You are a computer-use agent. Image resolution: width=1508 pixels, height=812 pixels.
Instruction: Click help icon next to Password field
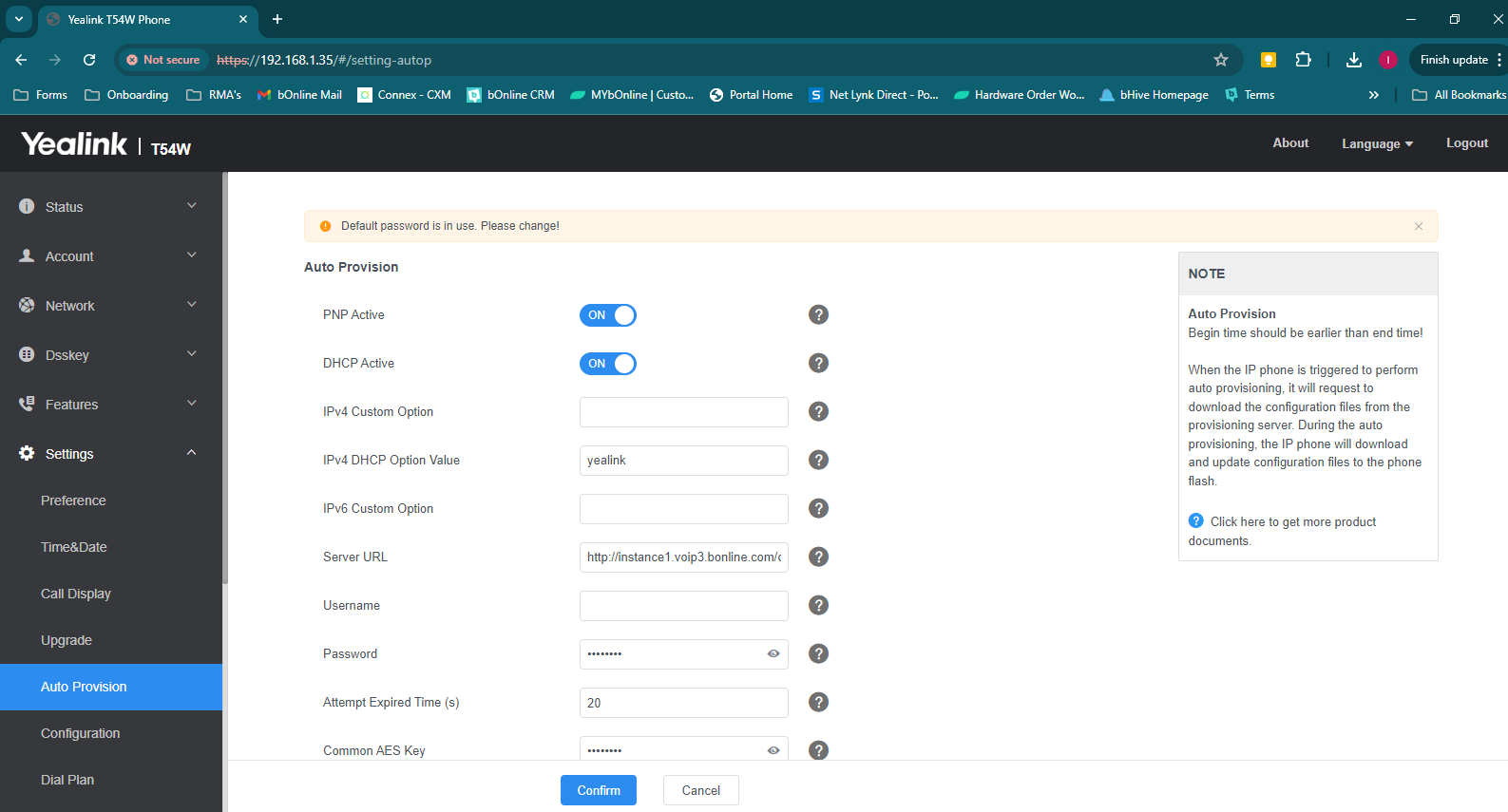click(x=818, y=653)
